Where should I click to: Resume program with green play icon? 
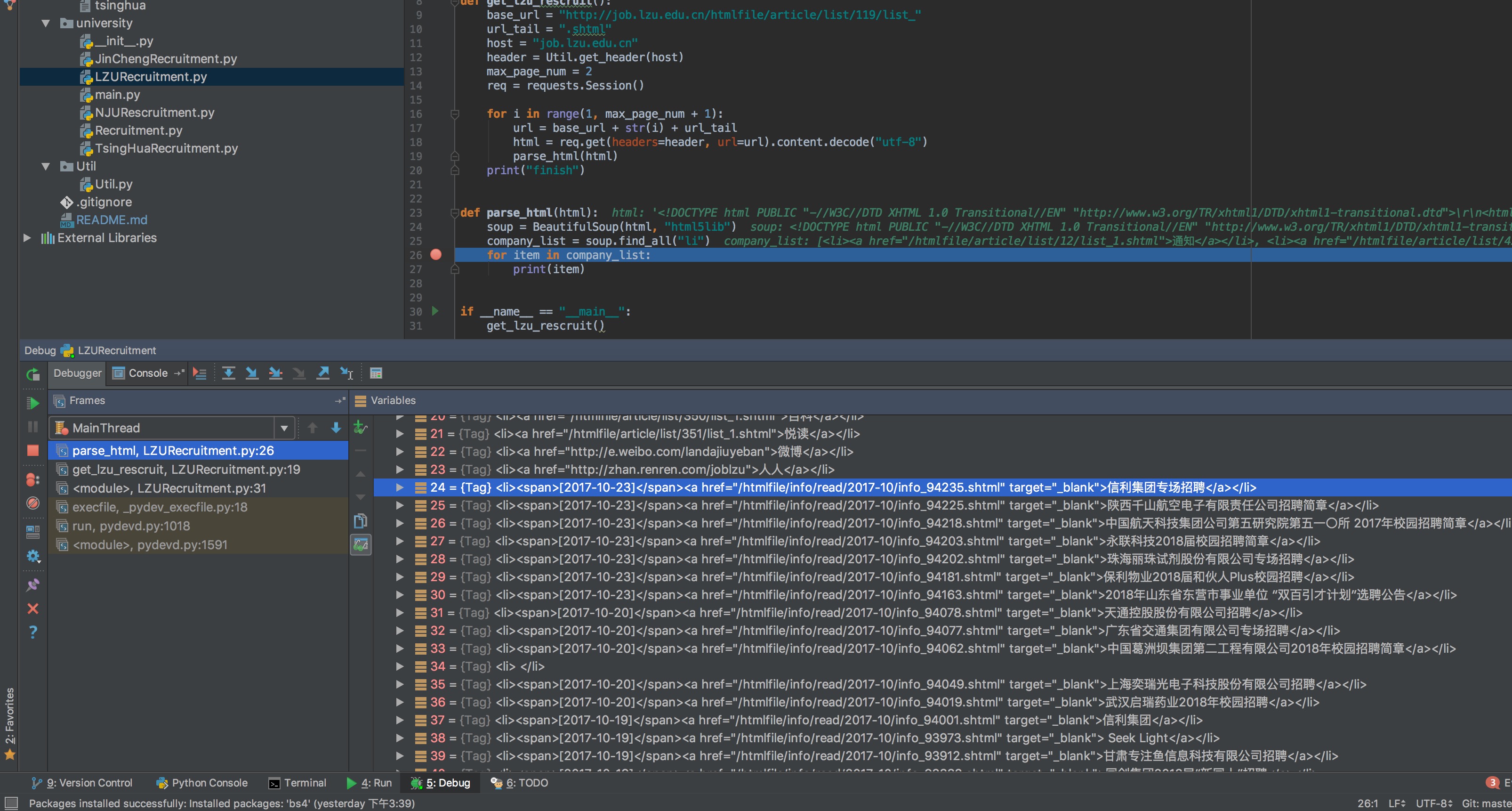pos(33,403)
